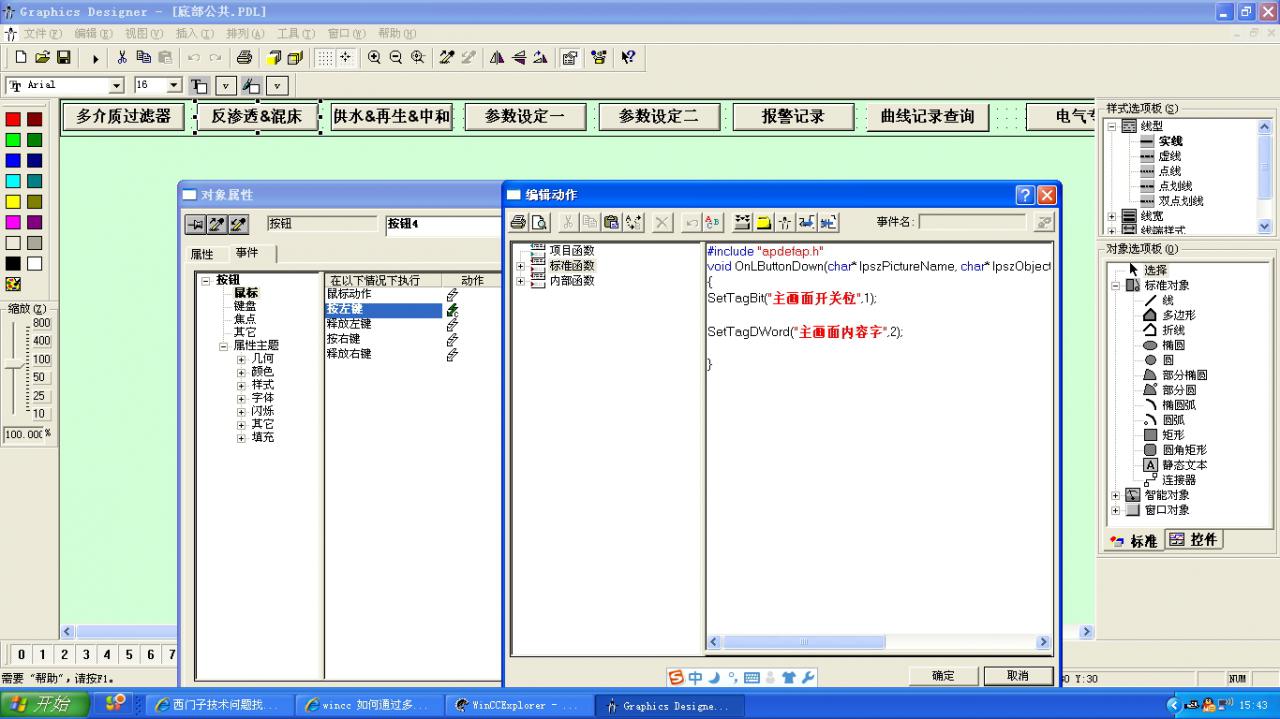Screen dimensions: 1280x719
Task: Select the 键盘 event item in tree
Action: tap(245, 306)
